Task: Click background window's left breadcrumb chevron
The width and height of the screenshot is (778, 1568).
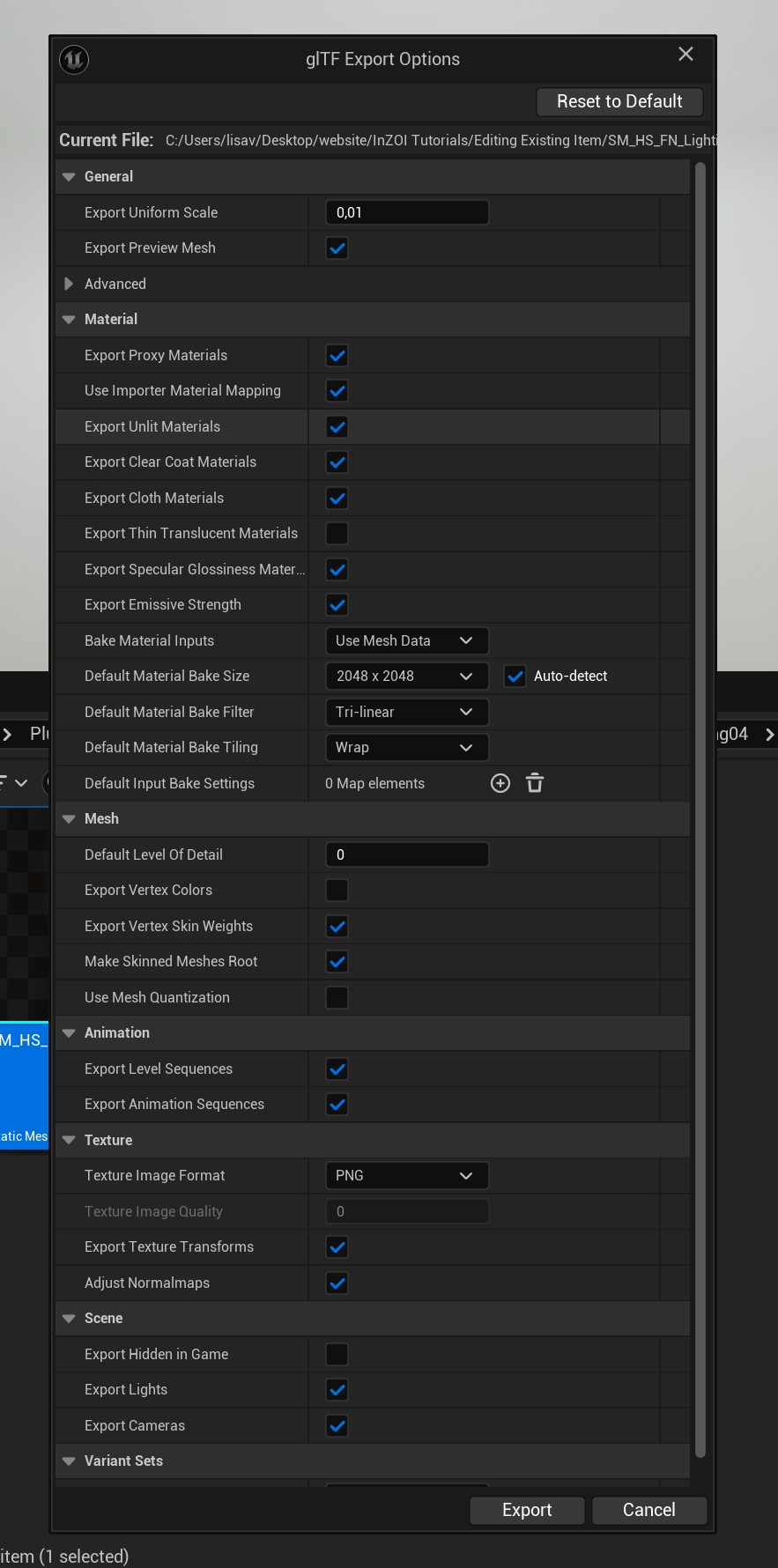Action: 7,734
